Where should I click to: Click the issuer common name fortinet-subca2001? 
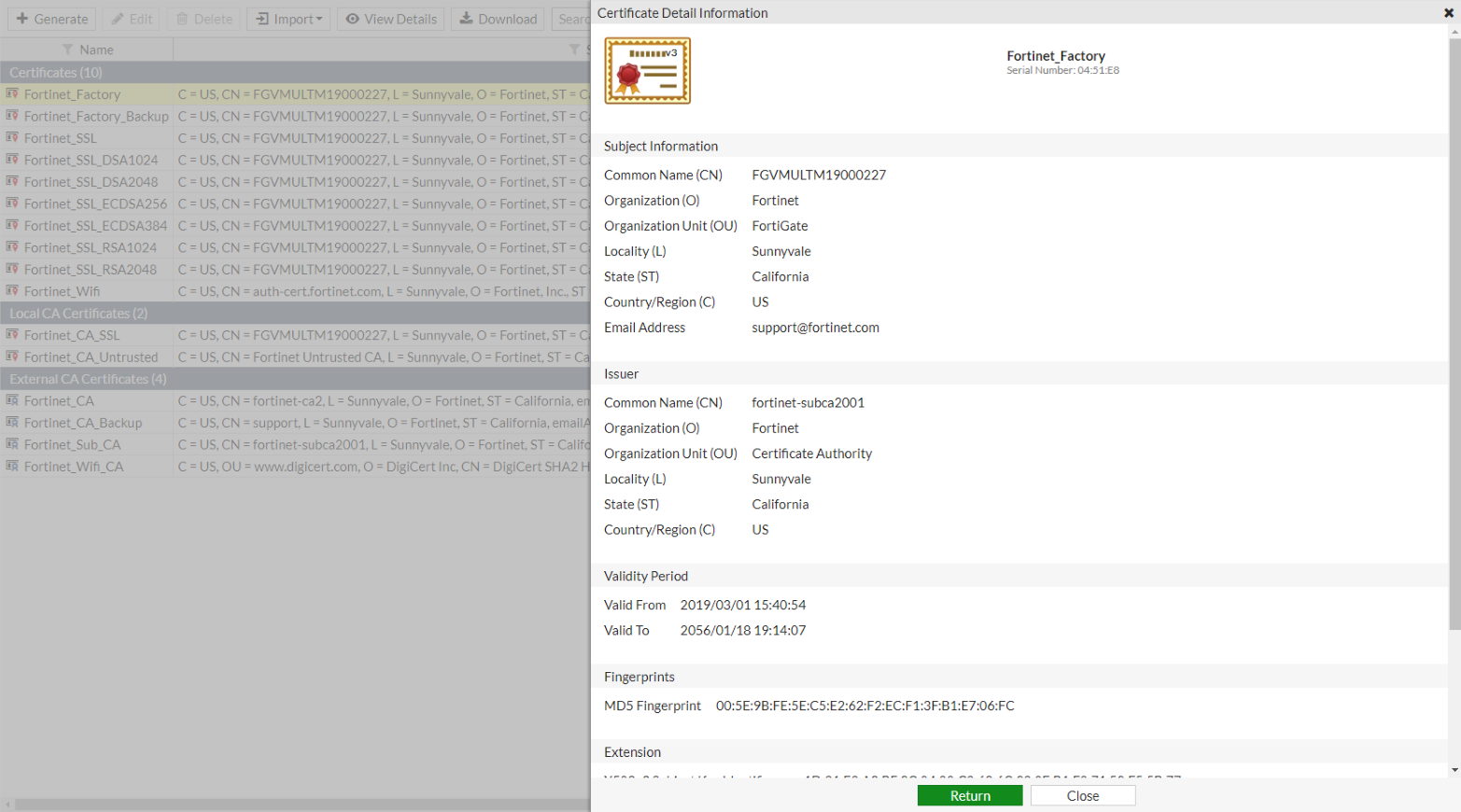tap(808, 402)
